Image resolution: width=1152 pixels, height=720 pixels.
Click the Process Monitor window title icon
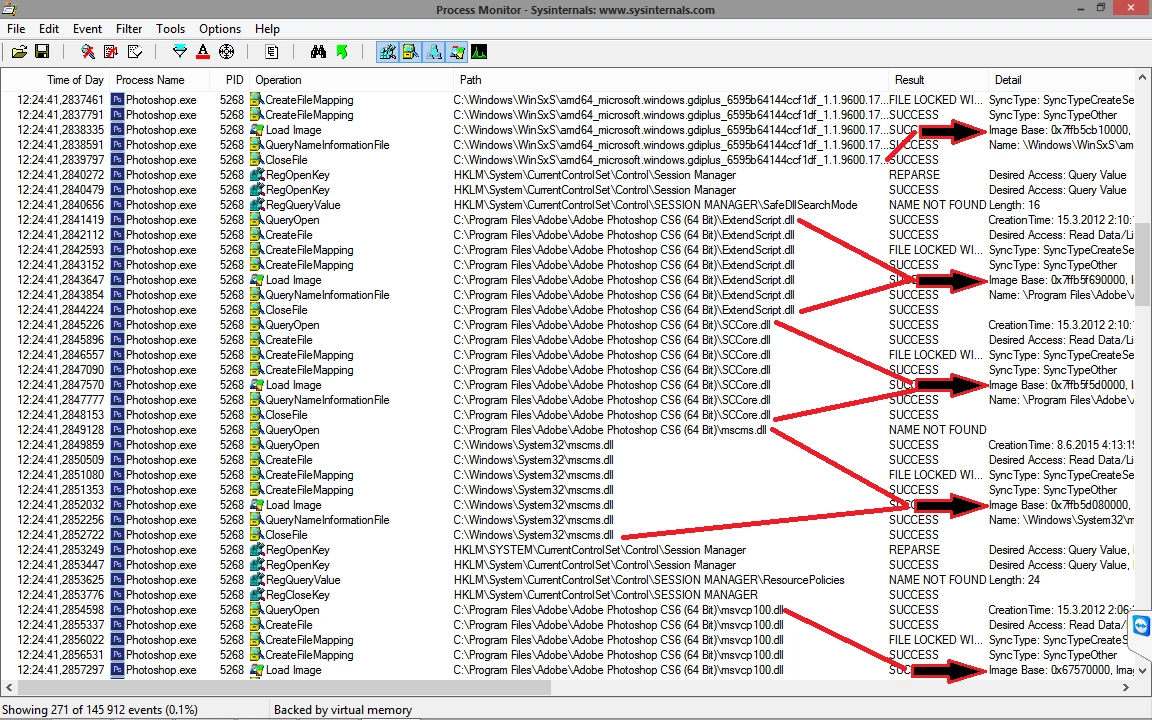[x=9, y=9]
